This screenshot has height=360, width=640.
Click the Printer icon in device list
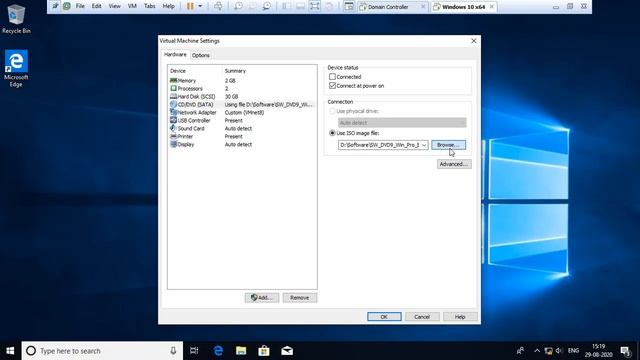173,136
